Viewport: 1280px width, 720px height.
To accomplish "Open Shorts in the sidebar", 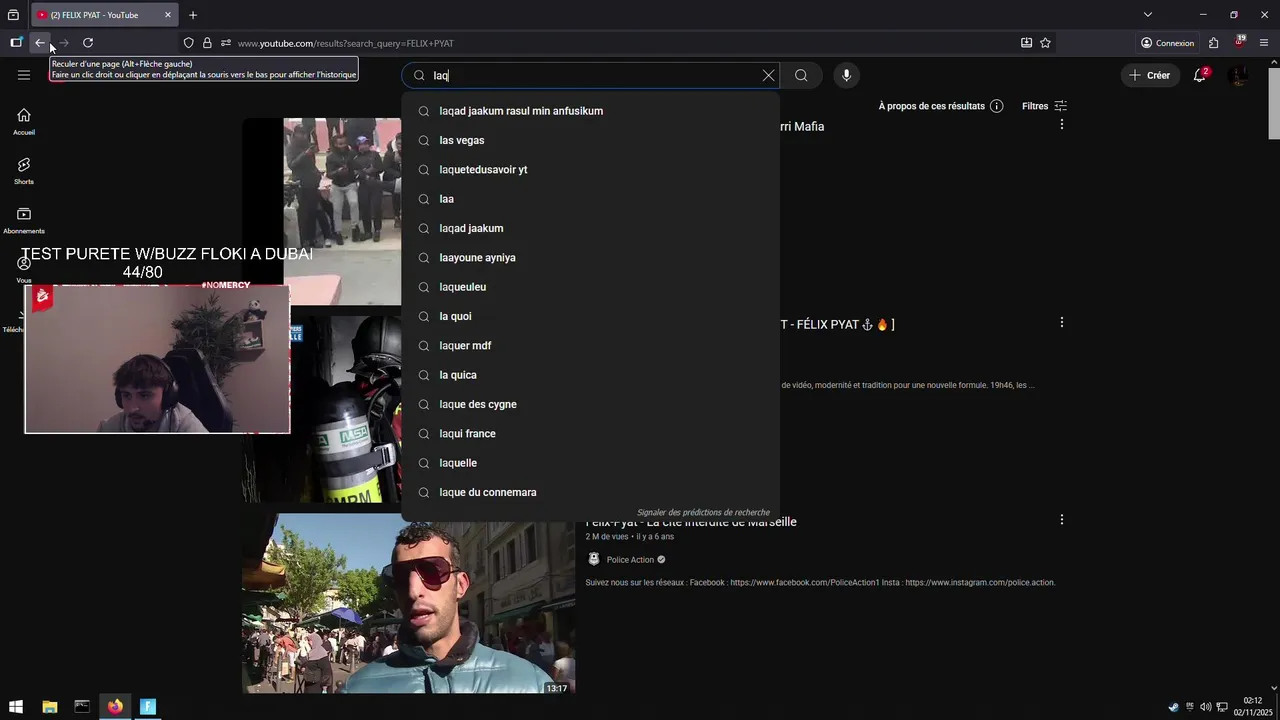I will pos(24,171).
